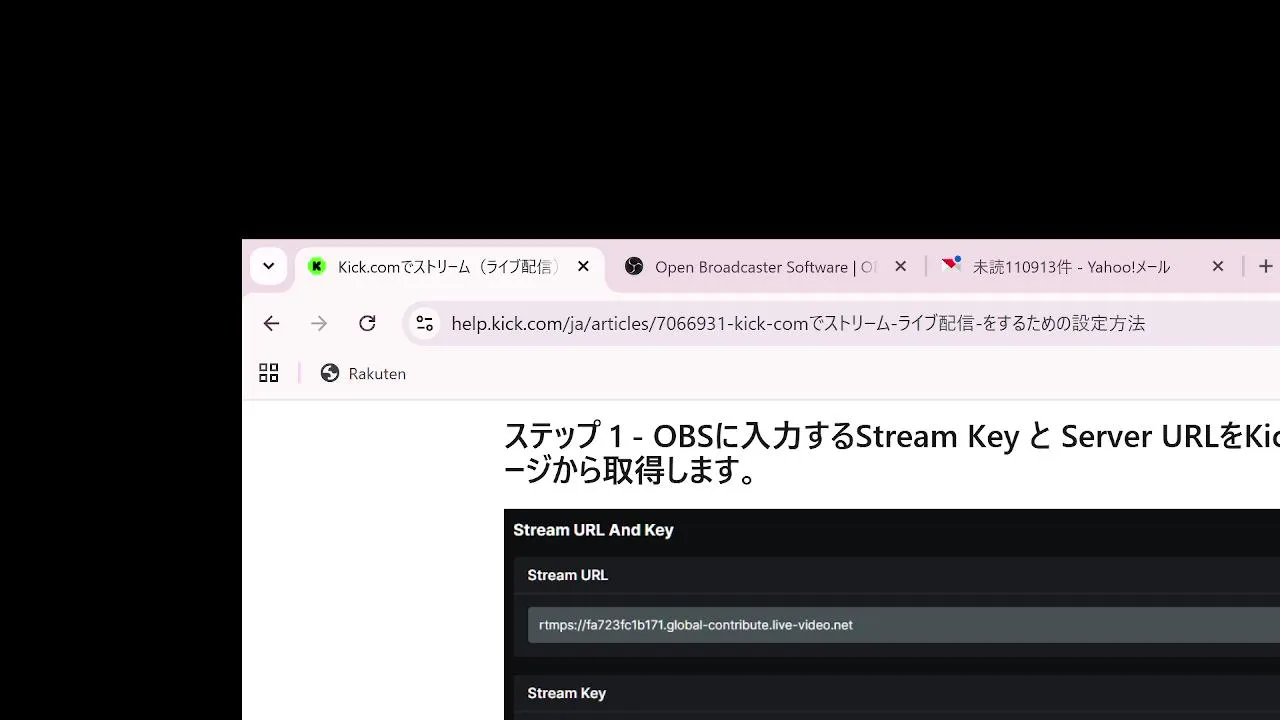Open a new browser tab
Image resolution: width=1280 pixels, height=720 pixels.
point(1265,267)
